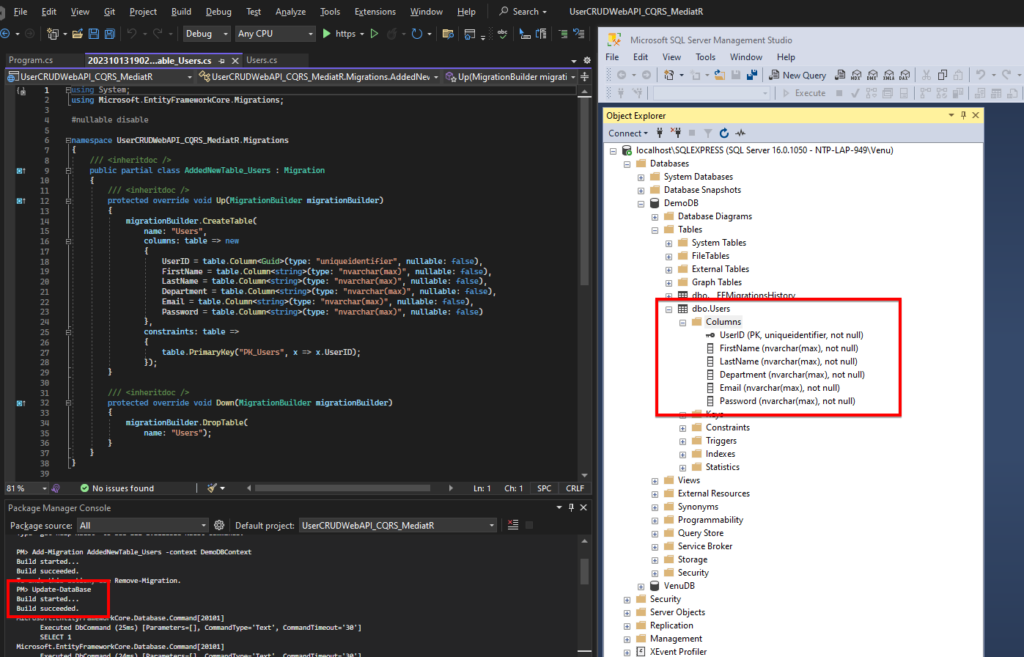Screen dimensions: 1024x657
Task: Click the Database Engine Query icon after New Query
Action: (840, 75)
